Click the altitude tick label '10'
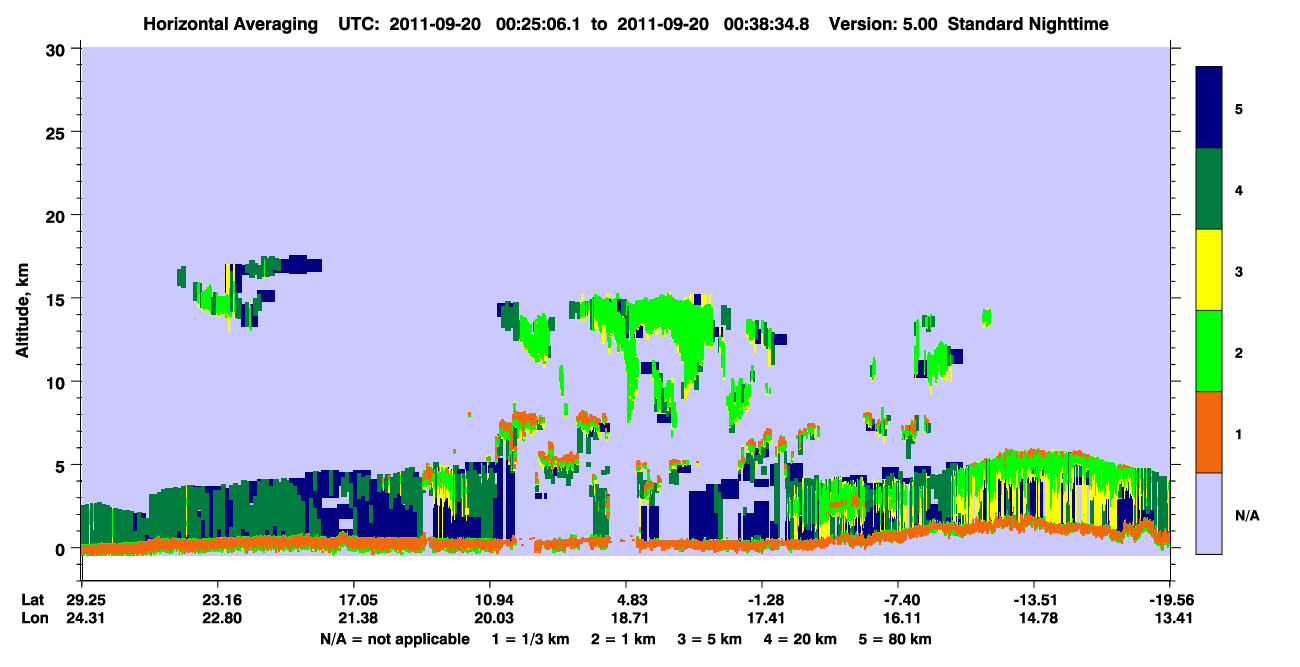The height and width of the screenshot is (667, 1300). click(x=58, y=382)
